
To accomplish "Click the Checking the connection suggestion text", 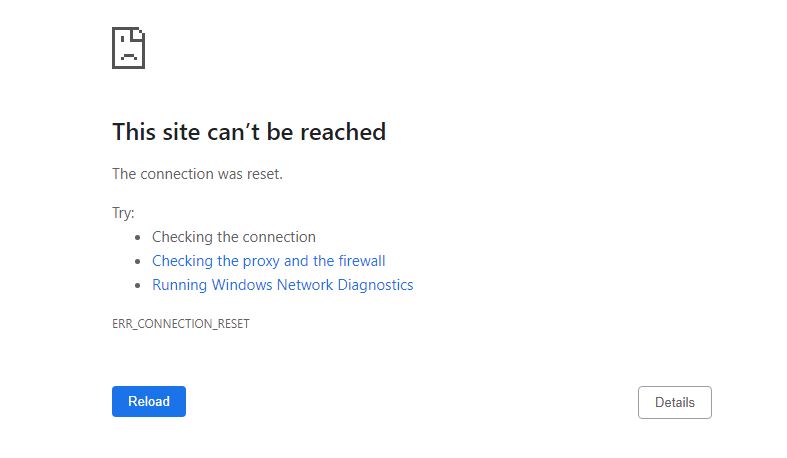I will 234,237.
